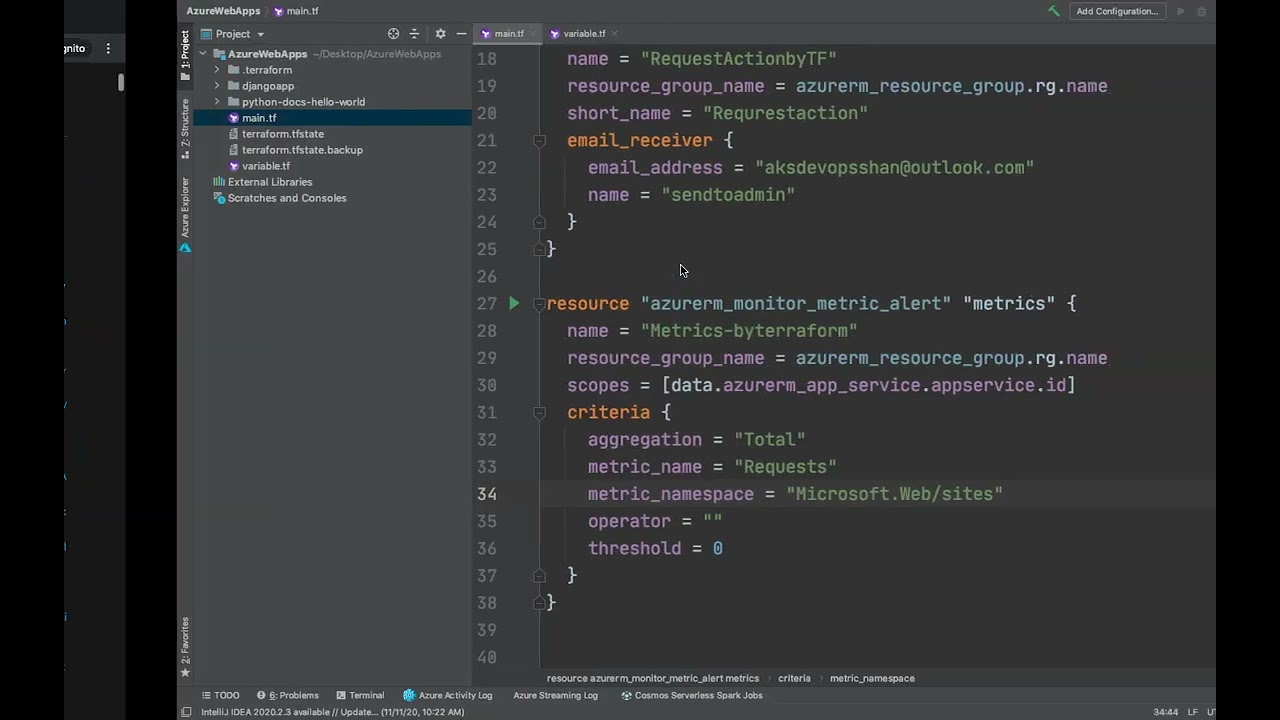Click the resource azurerm_monitor_metric_alert metrics breadcrumb
Screen dimensions: 1280x720
[x=653, y=678]
